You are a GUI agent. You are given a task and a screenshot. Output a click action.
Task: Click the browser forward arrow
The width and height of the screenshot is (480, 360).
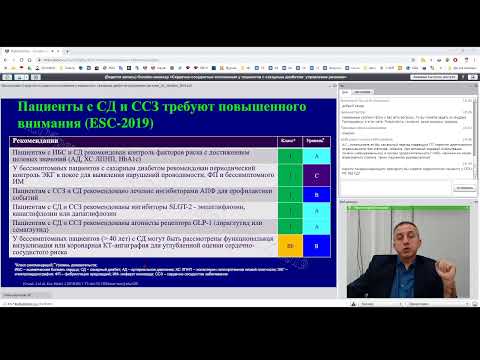coord(13,60)
